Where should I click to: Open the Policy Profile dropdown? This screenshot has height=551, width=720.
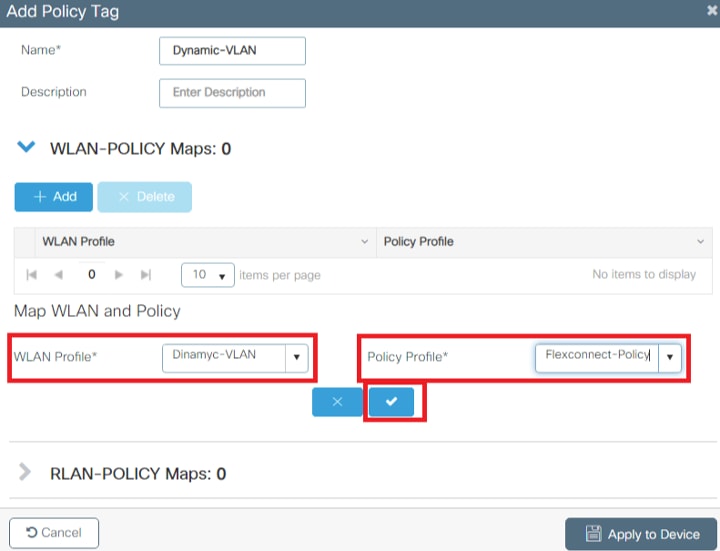(669, 356)
